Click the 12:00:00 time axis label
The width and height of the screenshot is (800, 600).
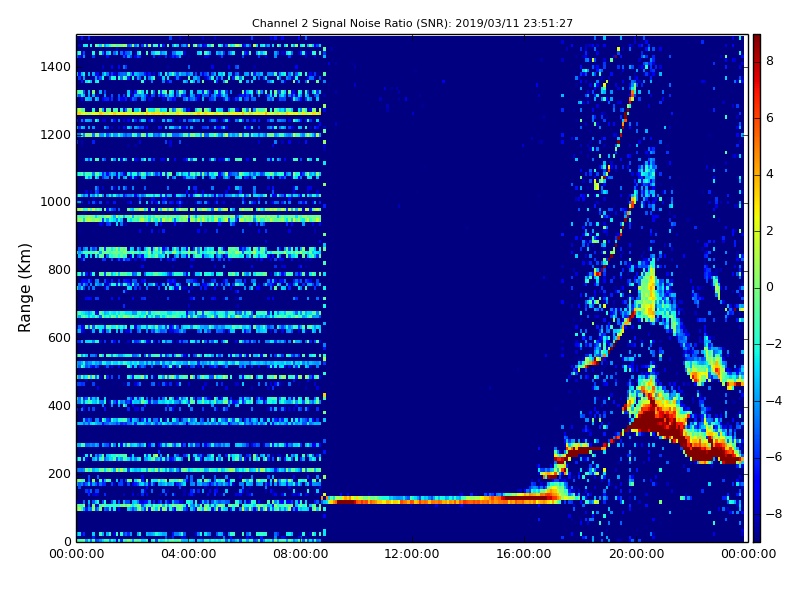click(x=412, y=554)
